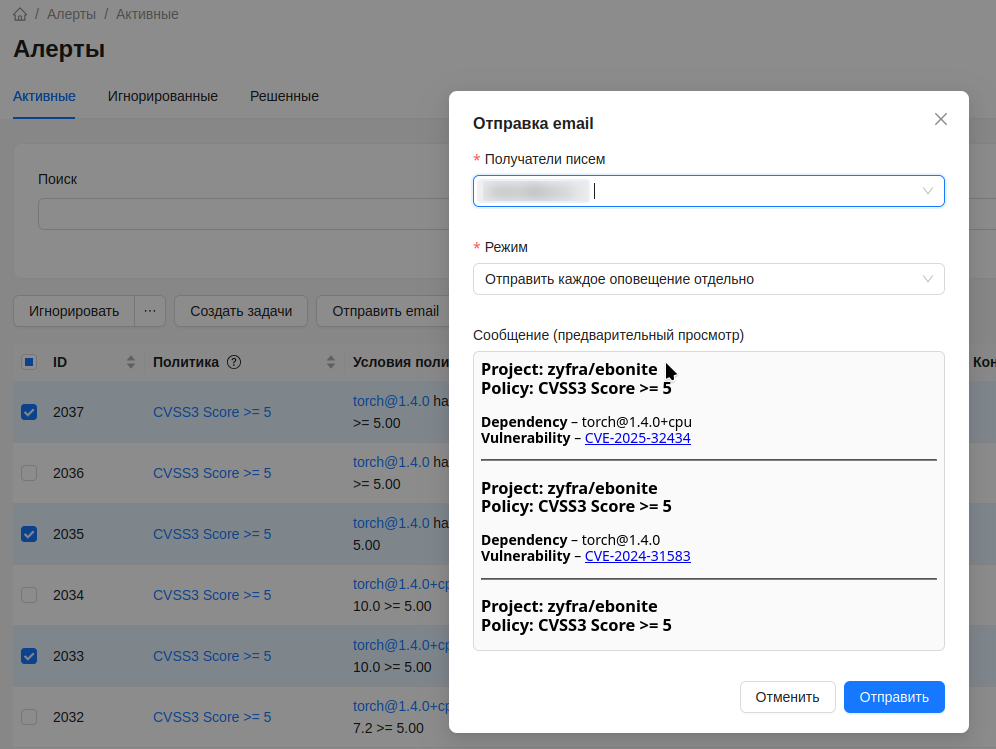Click the Игнорировать button
The height and width of the screenshot is (749, 996).
point(74,311)
